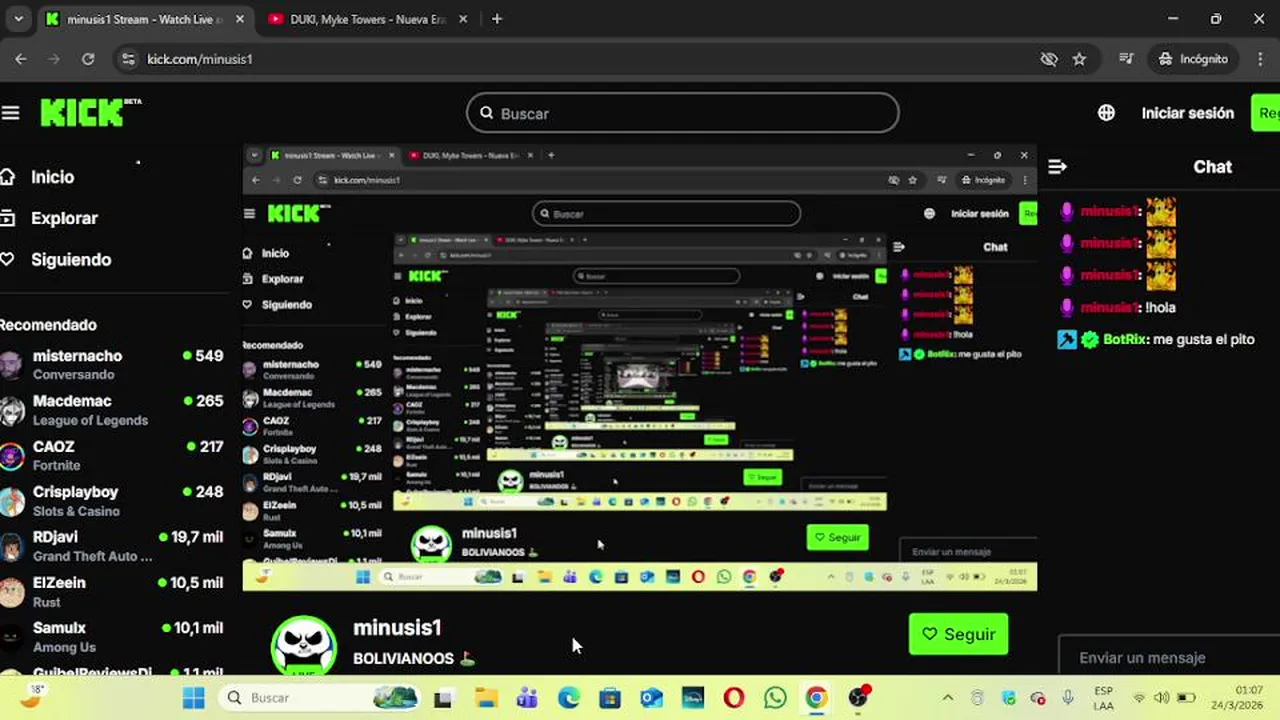Image resolution: width=1280 pixels, height=720 pixels.
Task: Open a new browser tab
Action: pos(497,19)
